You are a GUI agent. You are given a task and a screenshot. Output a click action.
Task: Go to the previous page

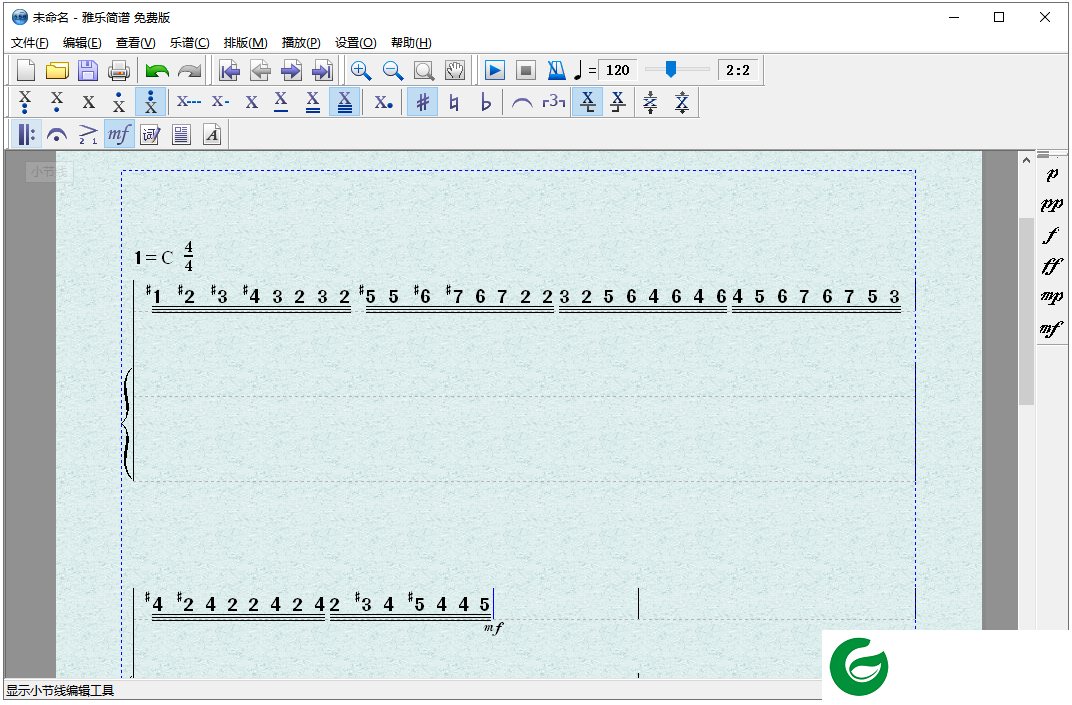click(x=260, y=70)
